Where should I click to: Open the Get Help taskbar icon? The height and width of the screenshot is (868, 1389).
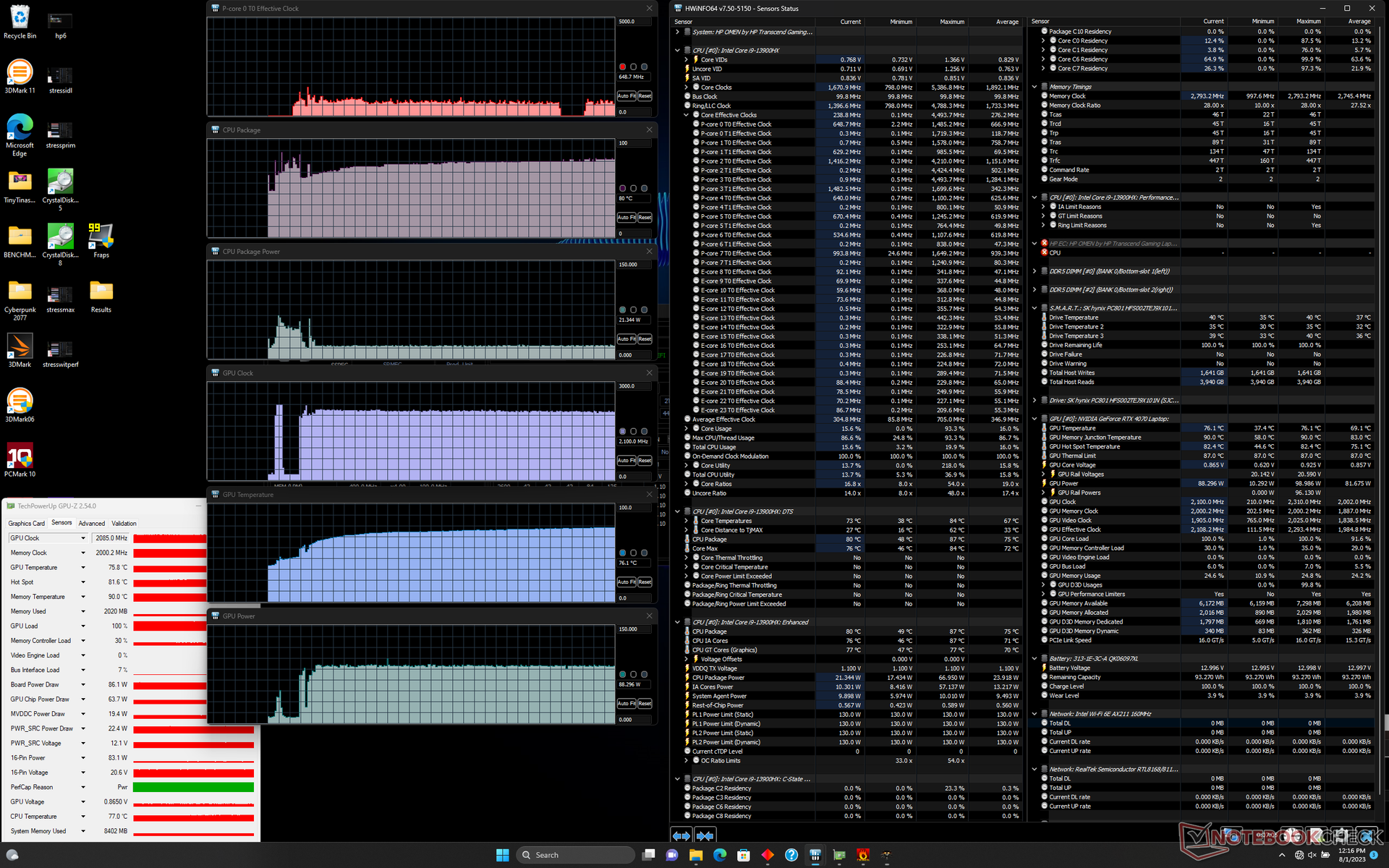coord(791,855)
